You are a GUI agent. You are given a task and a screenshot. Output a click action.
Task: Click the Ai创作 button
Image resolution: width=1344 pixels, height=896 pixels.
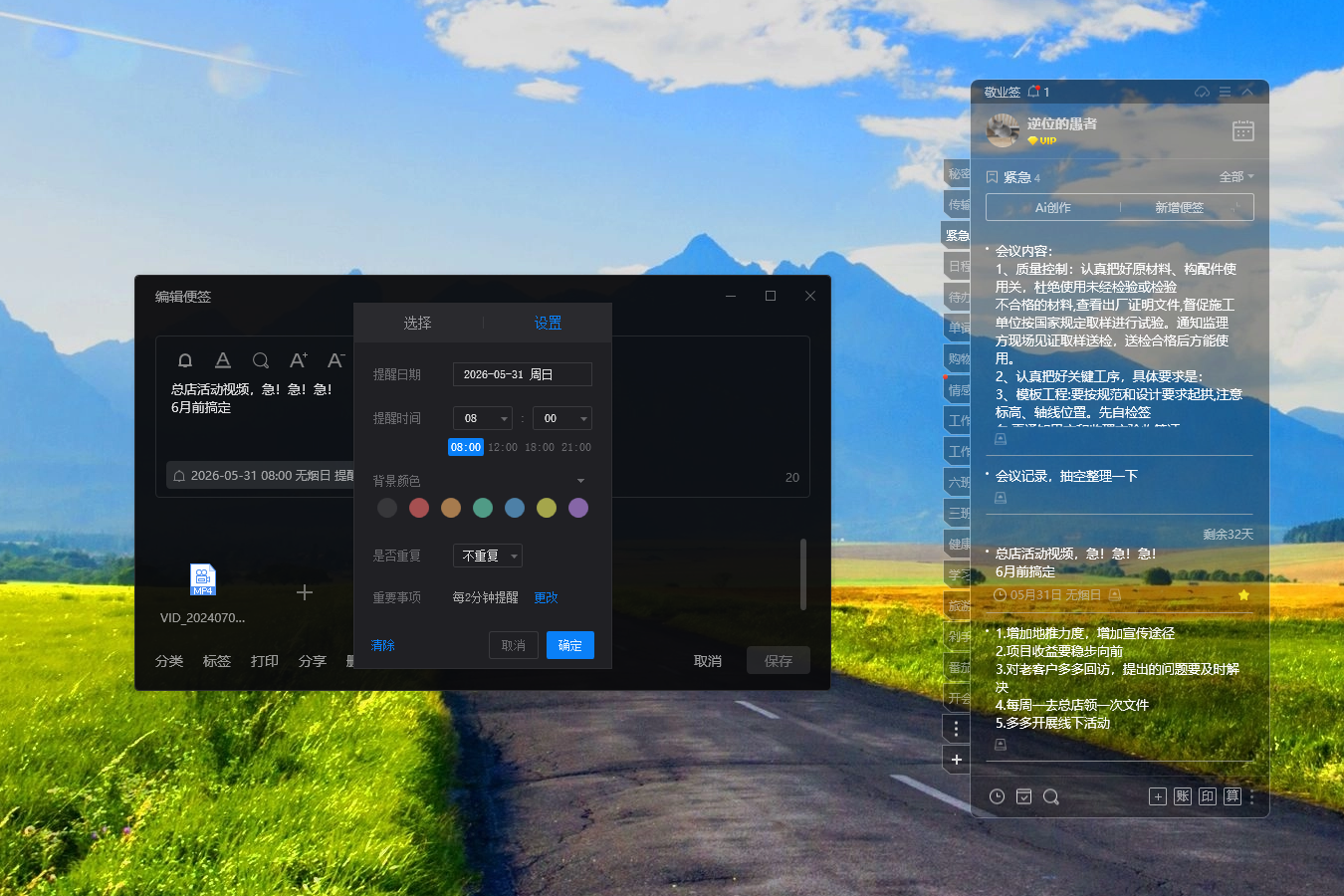pyautogui.click(x=1052, y=207)
